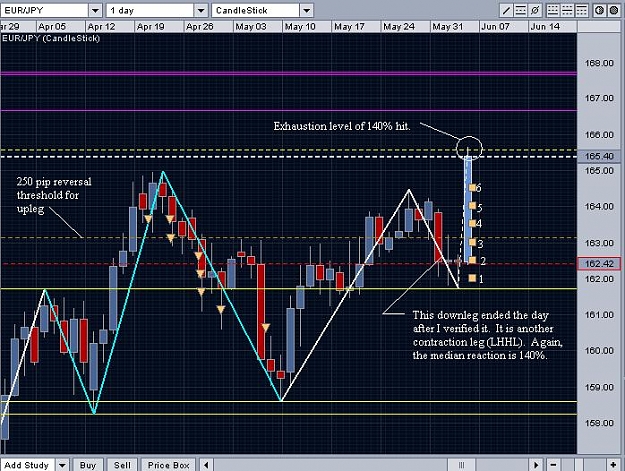Open the 1 day timeframe dropdown arrow
This screenshot has width=625, height=471.
(x=201, y=10)
